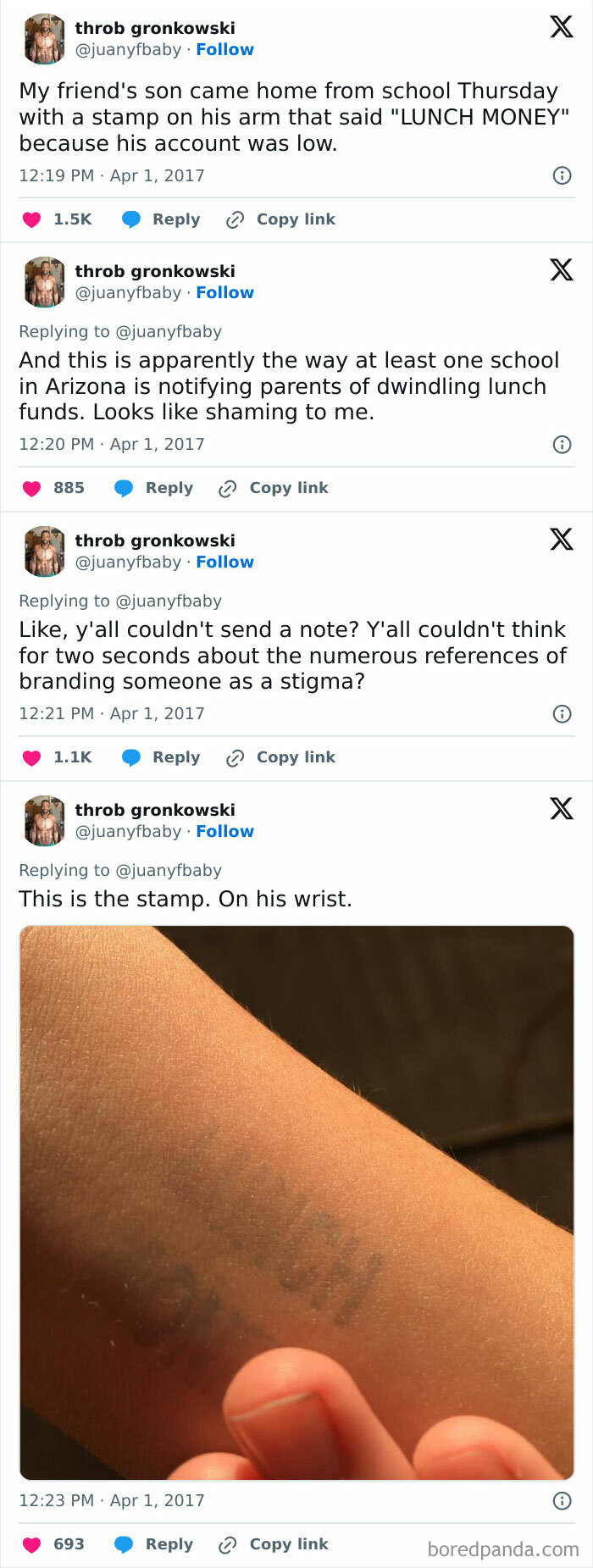The image size is (593, 1568).
Task: Click the X logo on the second tweet
Action: click(561, 270)
